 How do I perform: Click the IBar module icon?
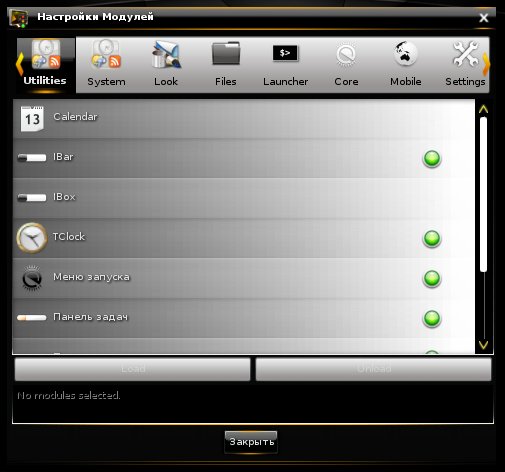32,158
